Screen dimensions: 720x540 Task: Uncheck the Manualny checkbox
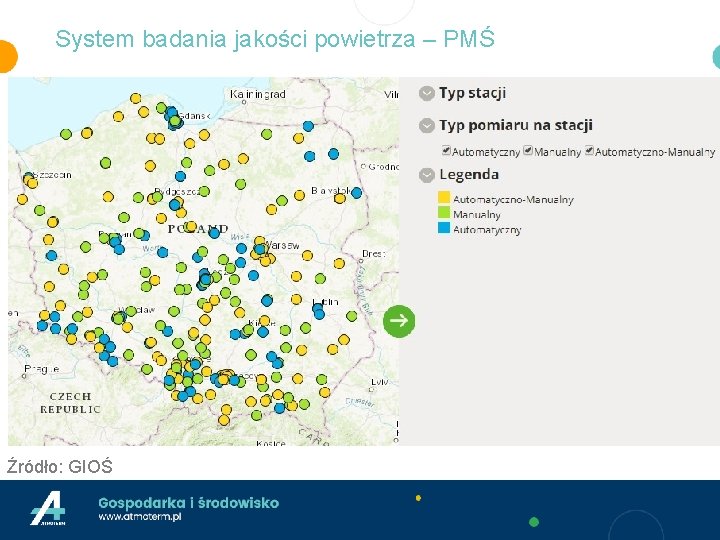528,150
